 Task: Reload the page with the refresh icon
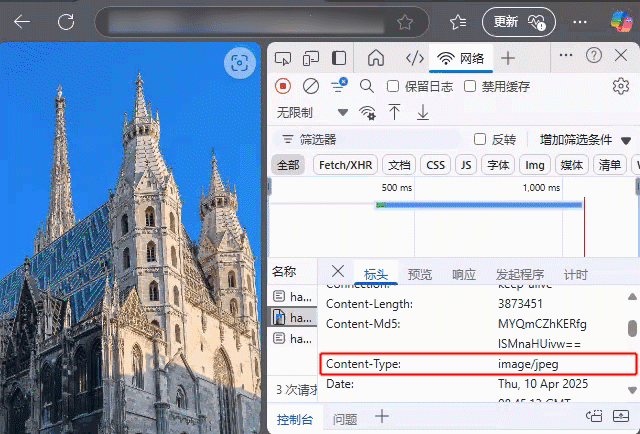click(66, 22)
